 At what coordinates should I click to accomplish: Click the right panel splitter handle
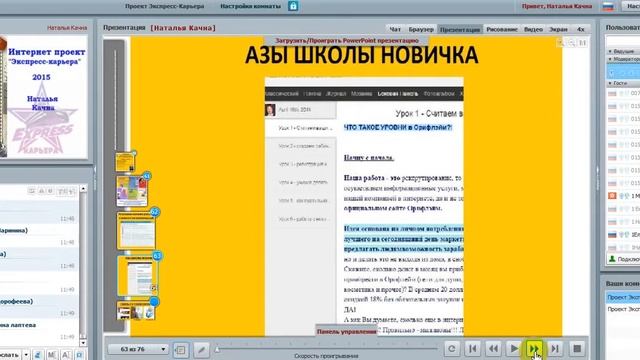click(598, 178)
